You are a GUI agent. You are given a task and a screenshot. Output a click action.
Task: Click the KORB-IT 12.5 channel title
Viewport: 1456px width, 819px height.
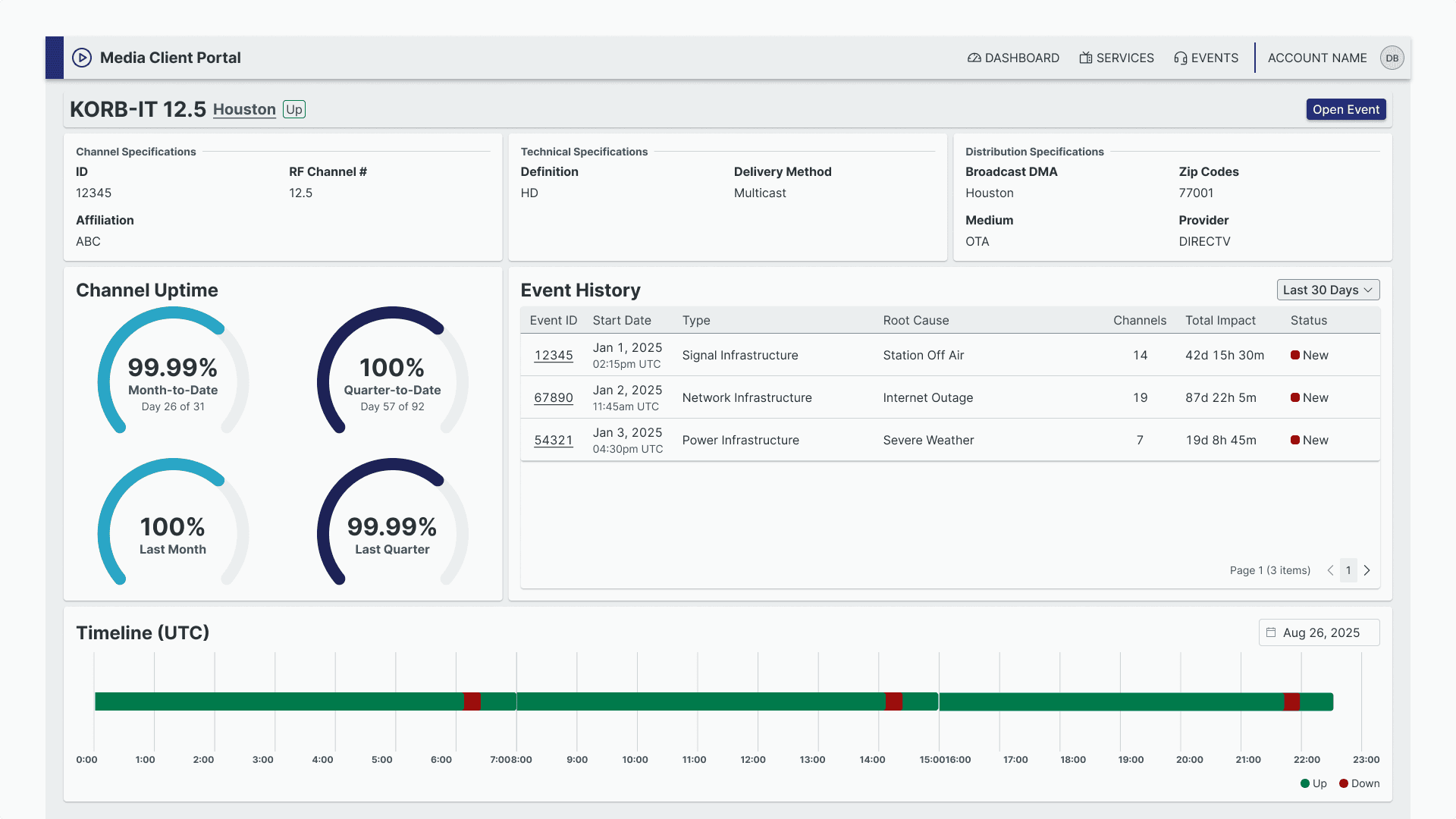coord(138,109)
